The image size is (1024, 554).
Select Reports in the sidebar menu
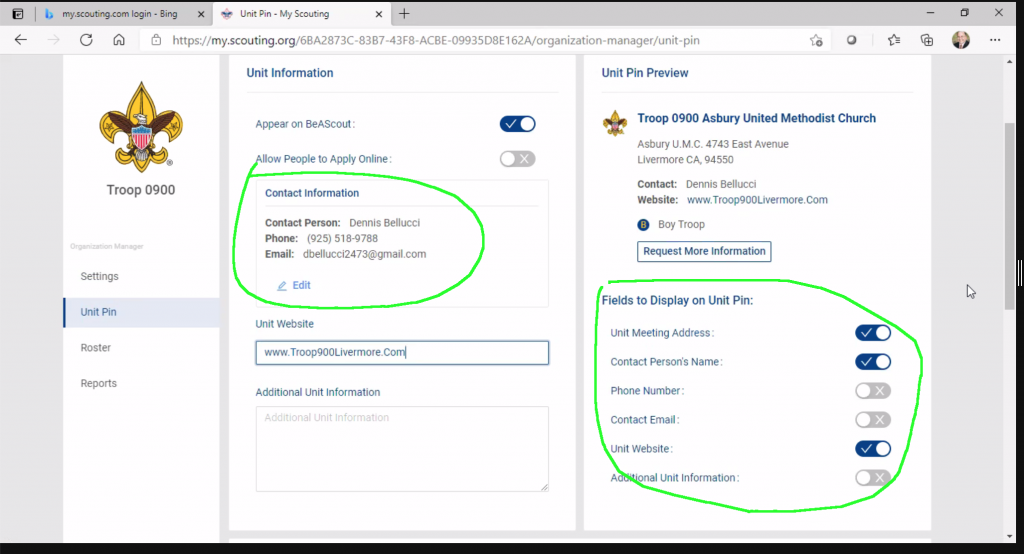point(99,384)
